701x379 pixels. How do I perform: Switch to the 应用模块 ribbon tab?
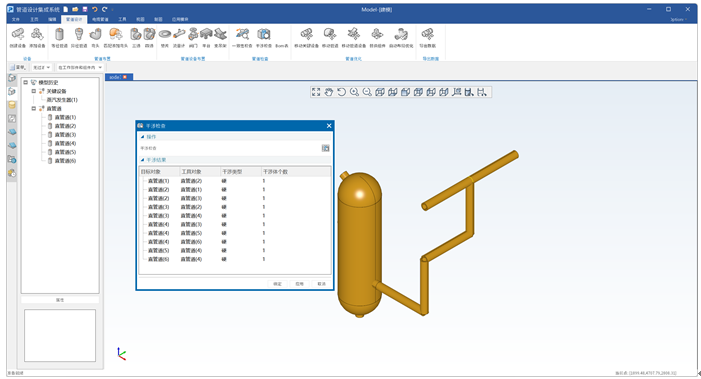(x=180, y=19)
